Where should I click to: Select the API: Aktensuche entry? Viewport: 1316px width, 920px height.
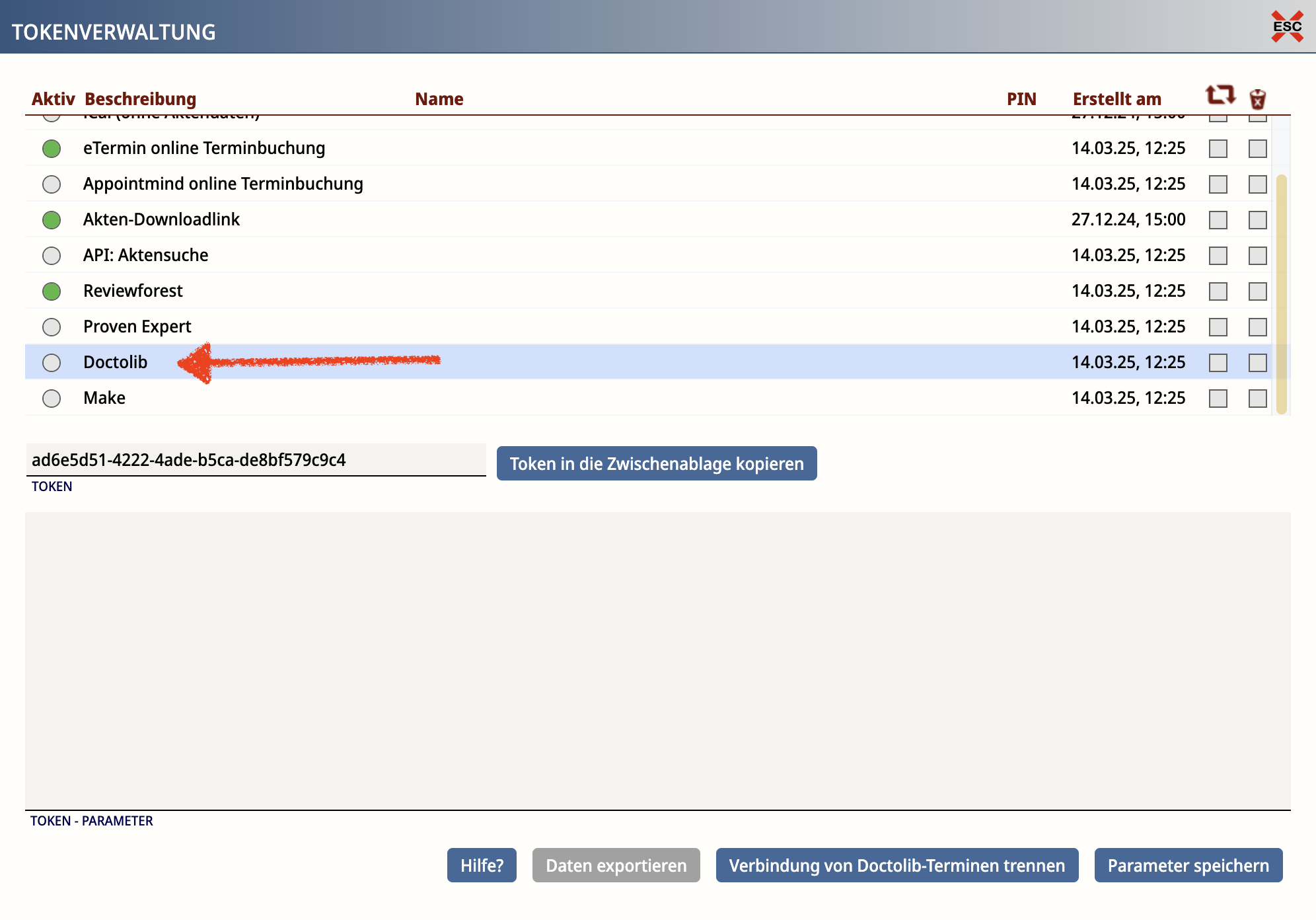point(145,255)
